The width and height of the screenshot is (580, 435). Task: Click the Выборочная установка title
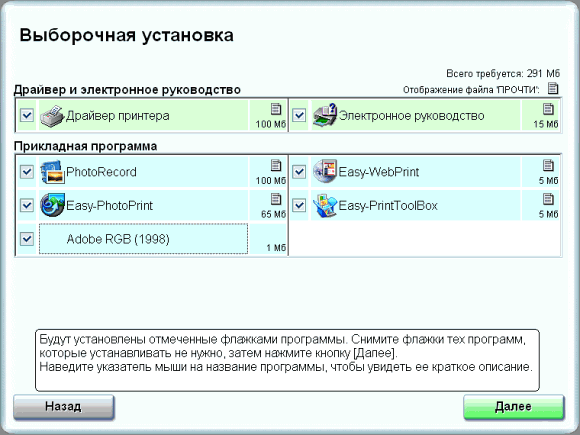pos(127,36)
